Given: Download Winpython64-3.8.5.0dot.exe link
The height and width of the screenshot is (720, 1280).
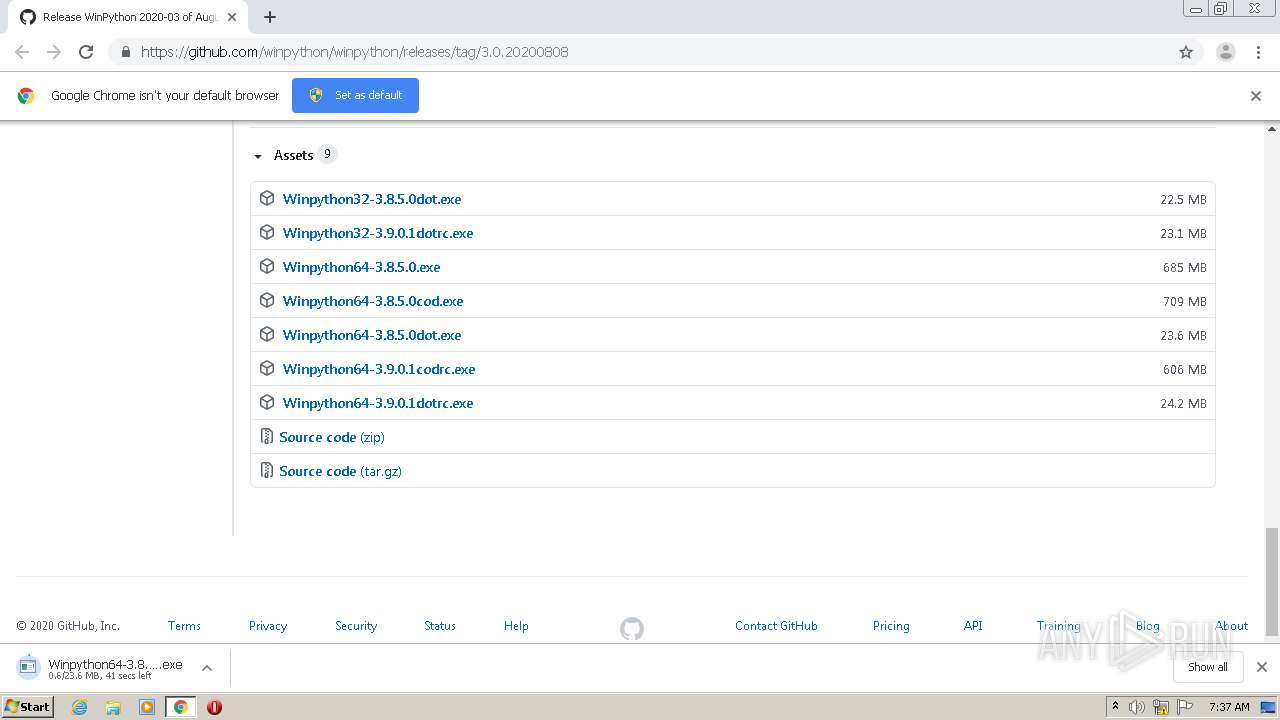Looking at the screenshot, I should pyautogui.click(x=372, y=335).
